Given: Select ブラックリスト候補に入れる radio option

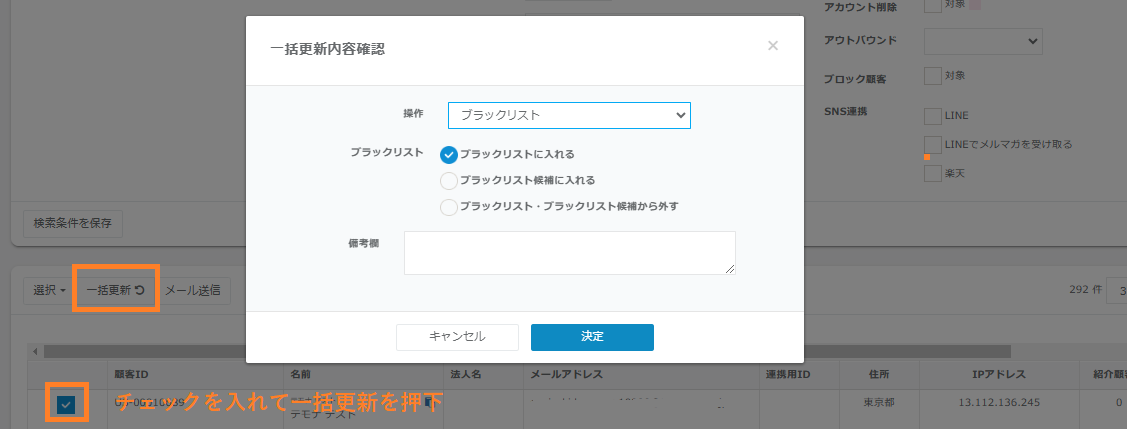Looking at the screenshot, I should coord(449,181).
